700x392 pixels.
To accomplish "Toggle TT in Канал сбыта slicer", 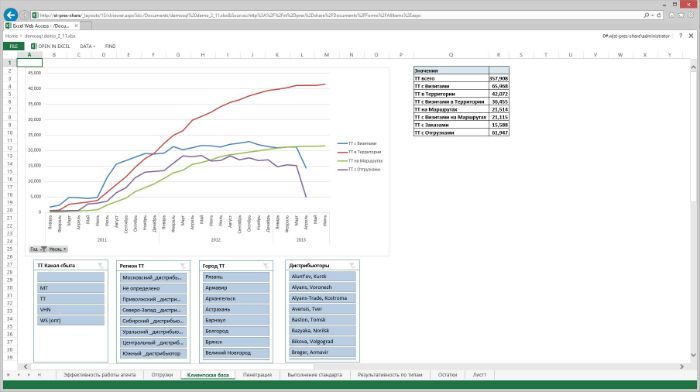I will (x=71, y=299).
